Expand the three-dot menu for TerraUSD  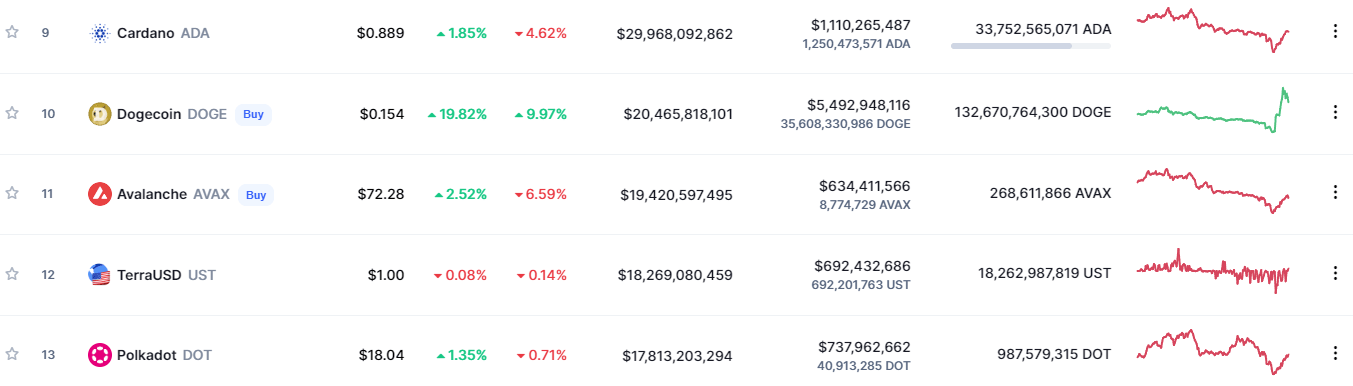(x=1335, y=273)
